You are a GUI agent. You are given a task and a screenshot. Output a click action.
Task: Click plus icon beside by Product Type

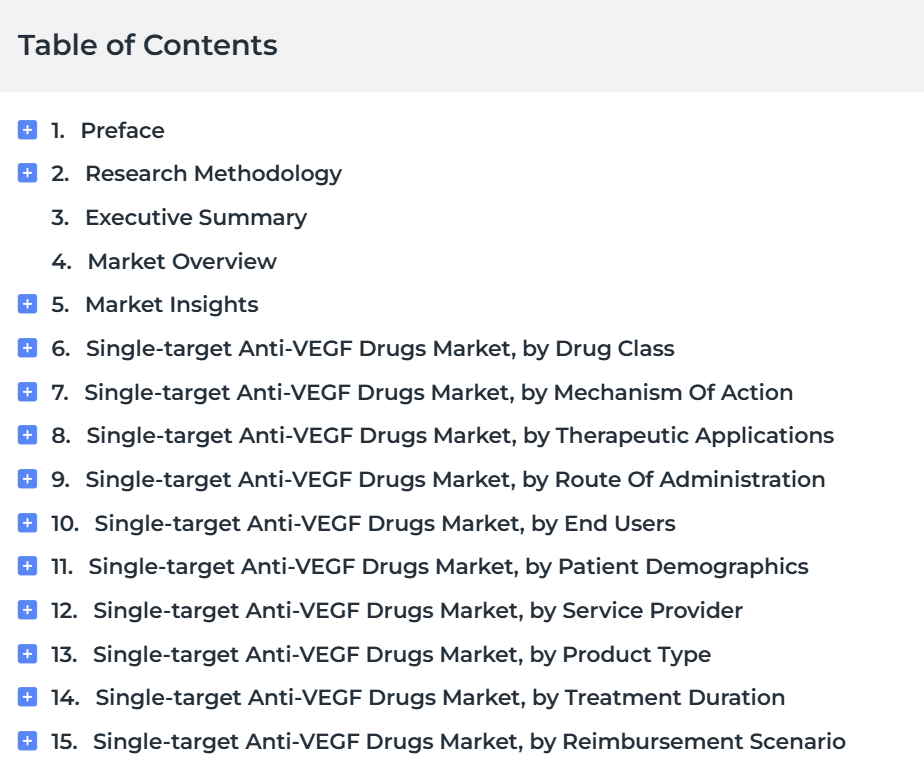27,653
